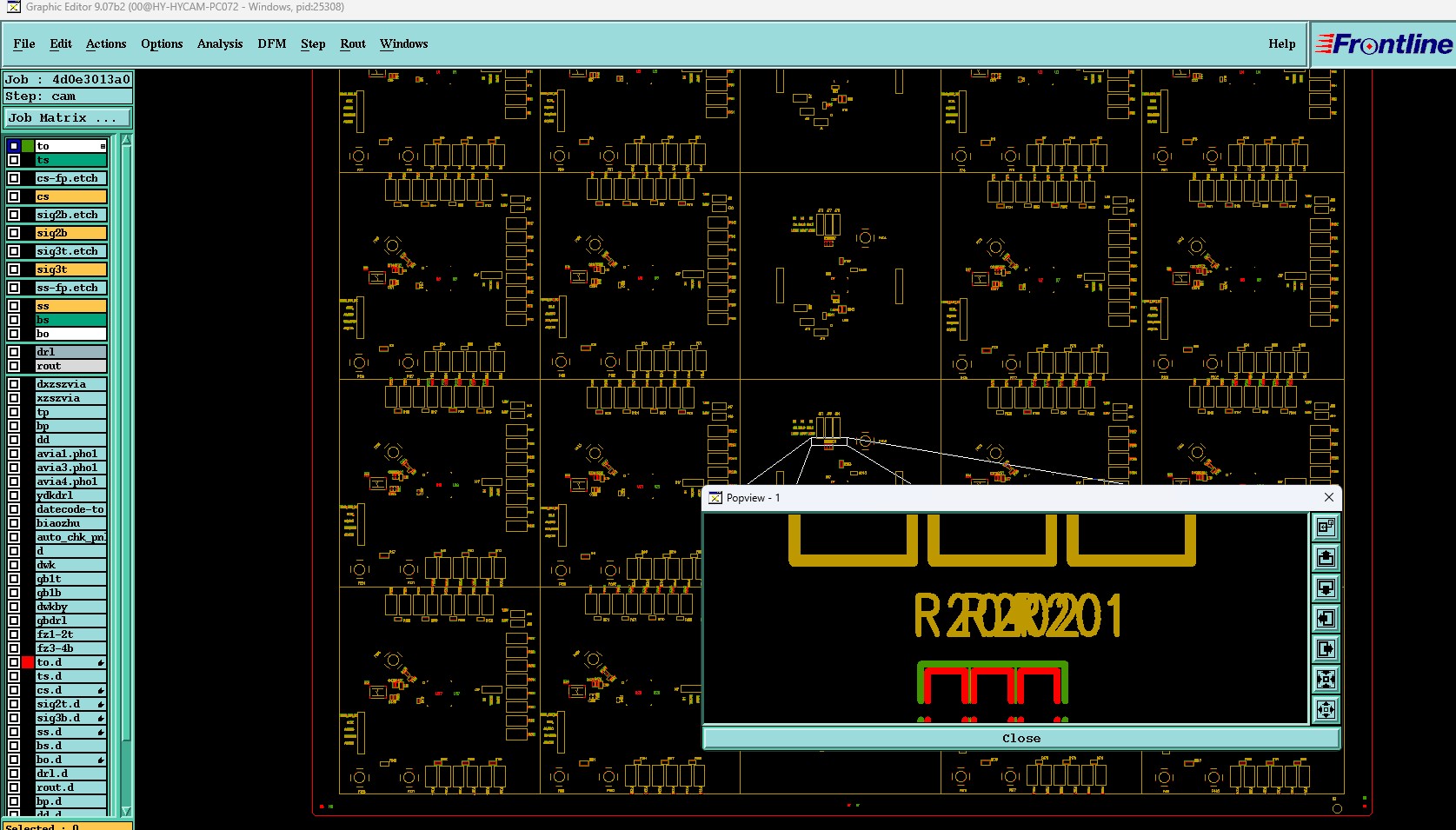Select the dxzszvia layer name
Viewport: 1456px width, 830px height.
pyautogui.click(x=70, y=384)
